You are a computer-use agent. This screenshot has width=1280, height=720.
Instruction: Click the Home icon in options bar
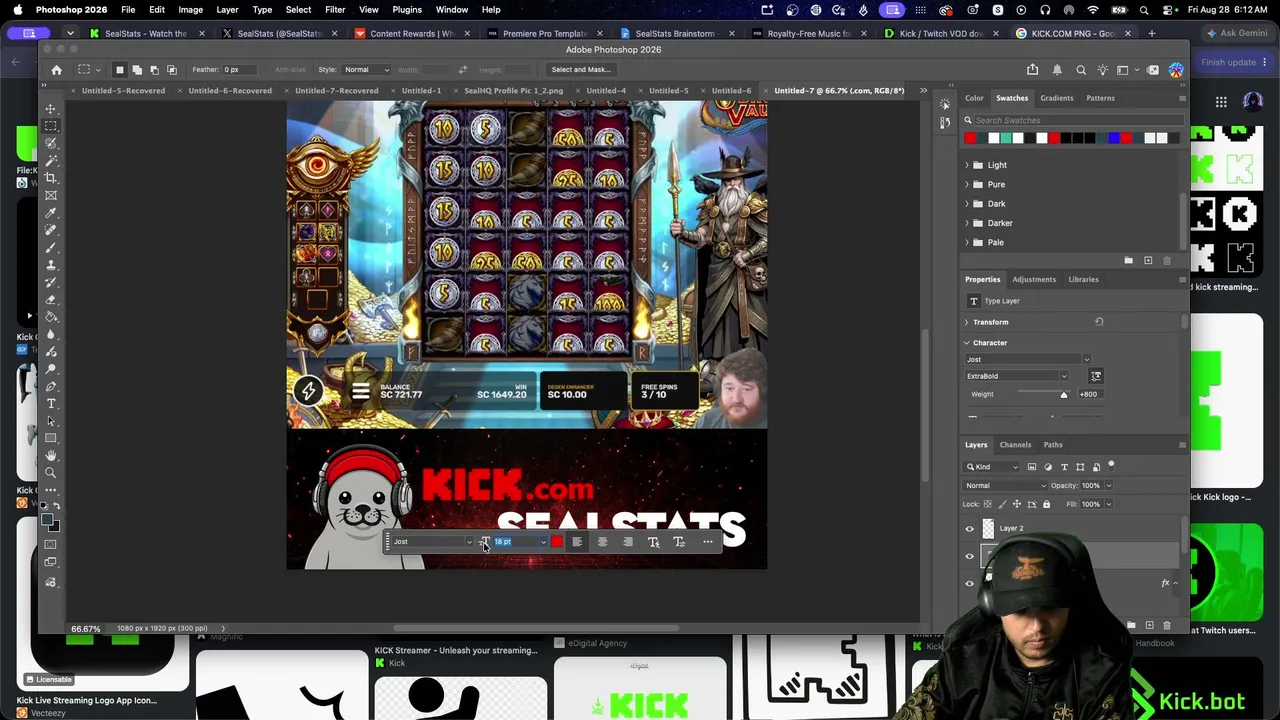[x=56, y=70]
